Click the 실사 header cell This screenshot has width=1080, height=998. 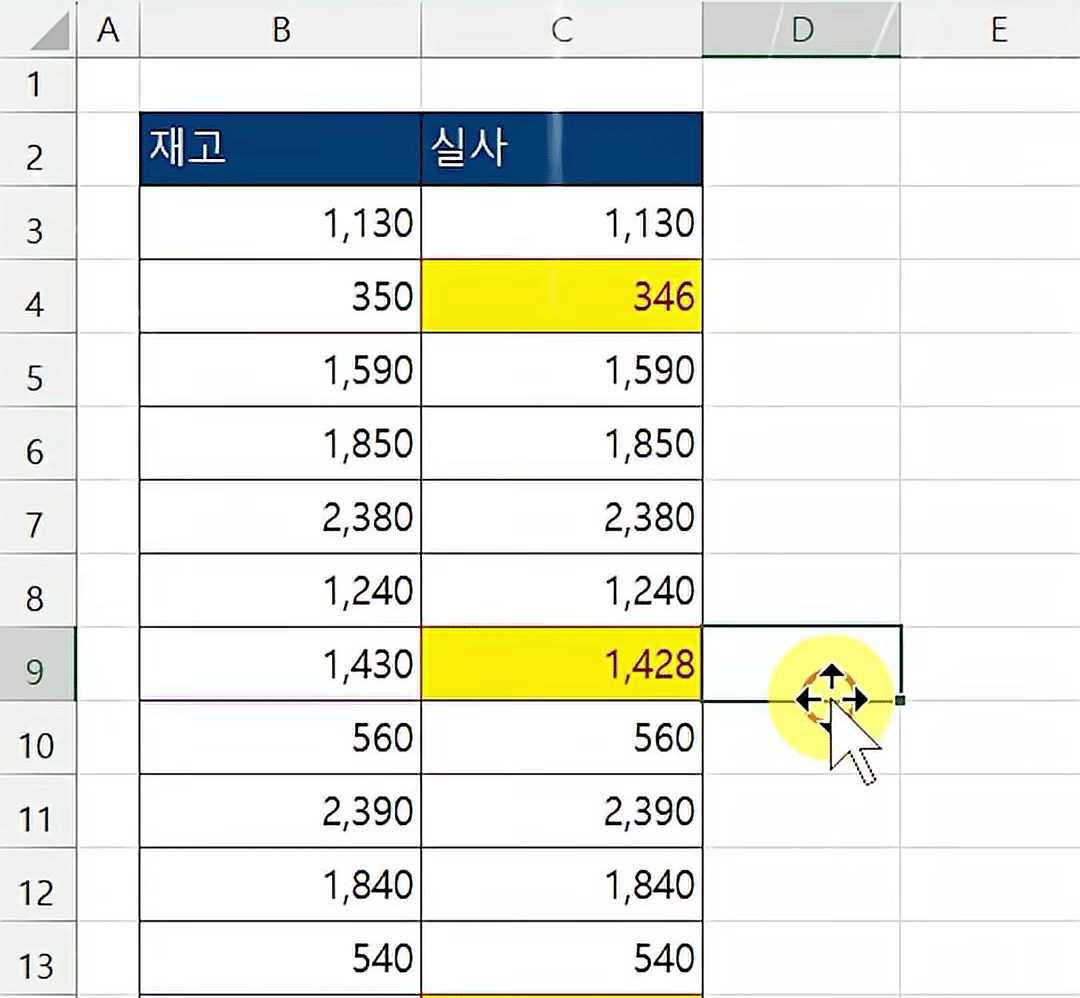point(561,149)
